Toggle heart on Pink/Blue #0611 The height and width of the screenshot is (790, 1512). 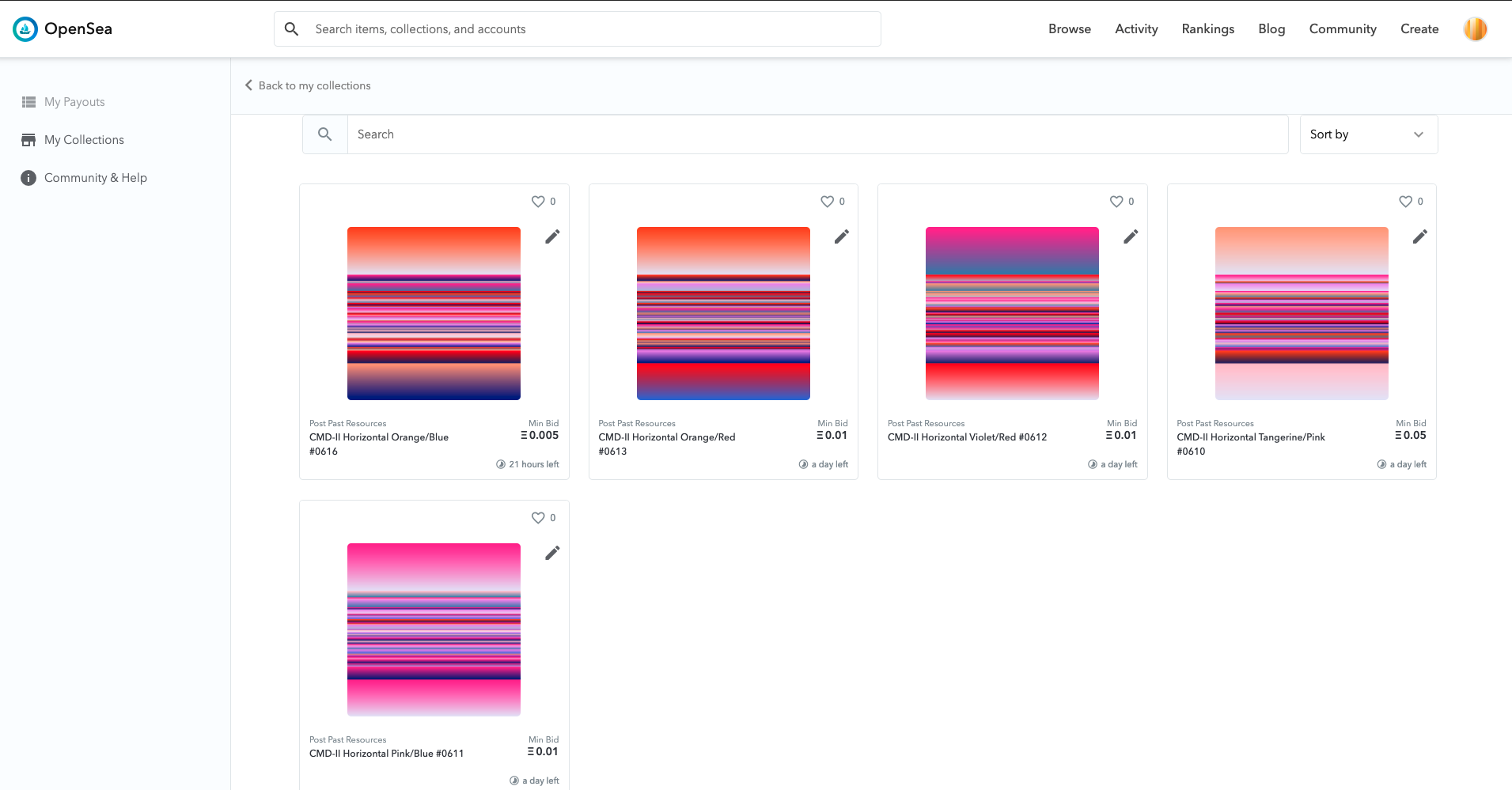pos(538,518)
